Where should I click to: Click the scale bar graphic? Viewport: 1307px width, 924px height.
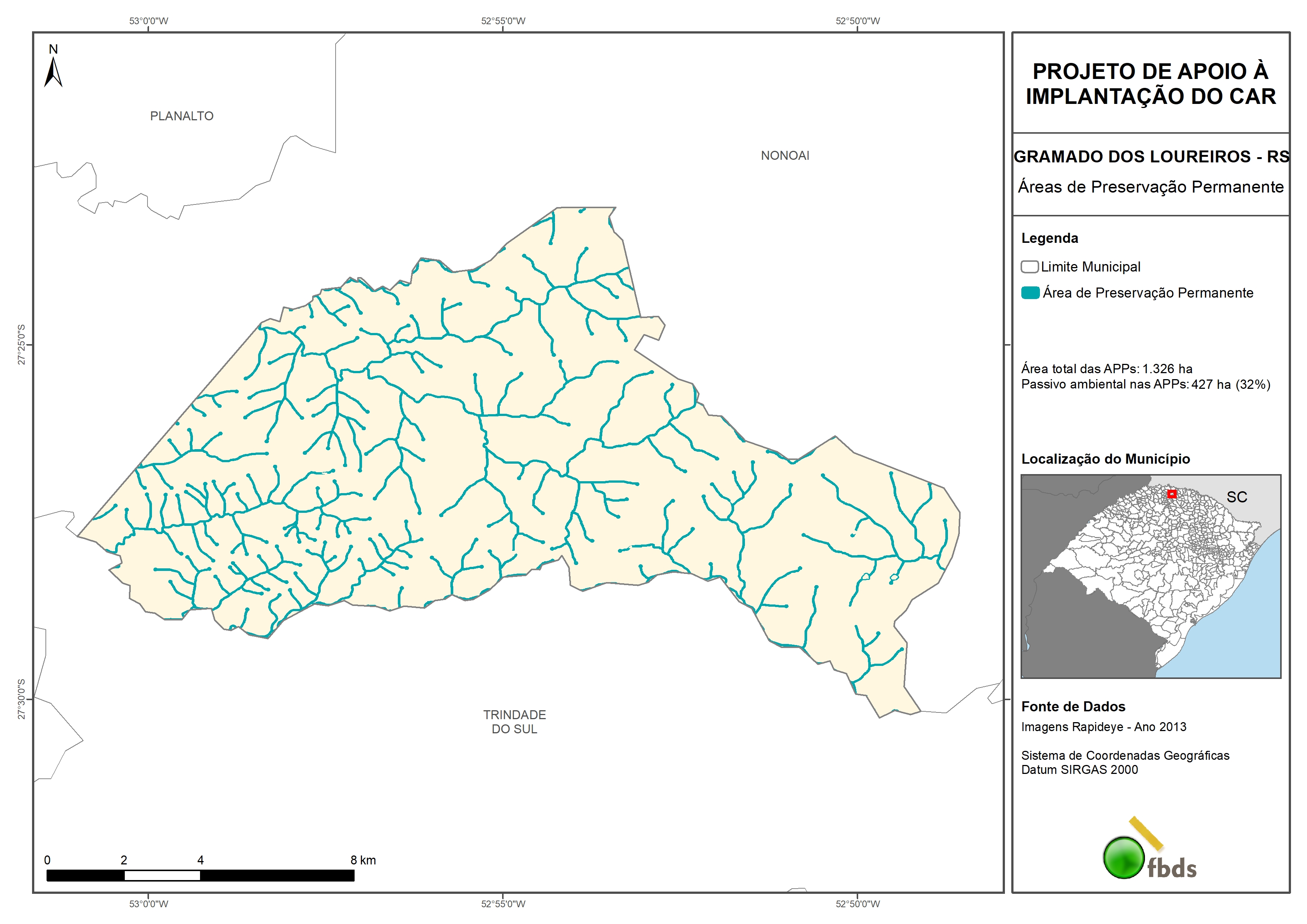[x=200, y=875]
